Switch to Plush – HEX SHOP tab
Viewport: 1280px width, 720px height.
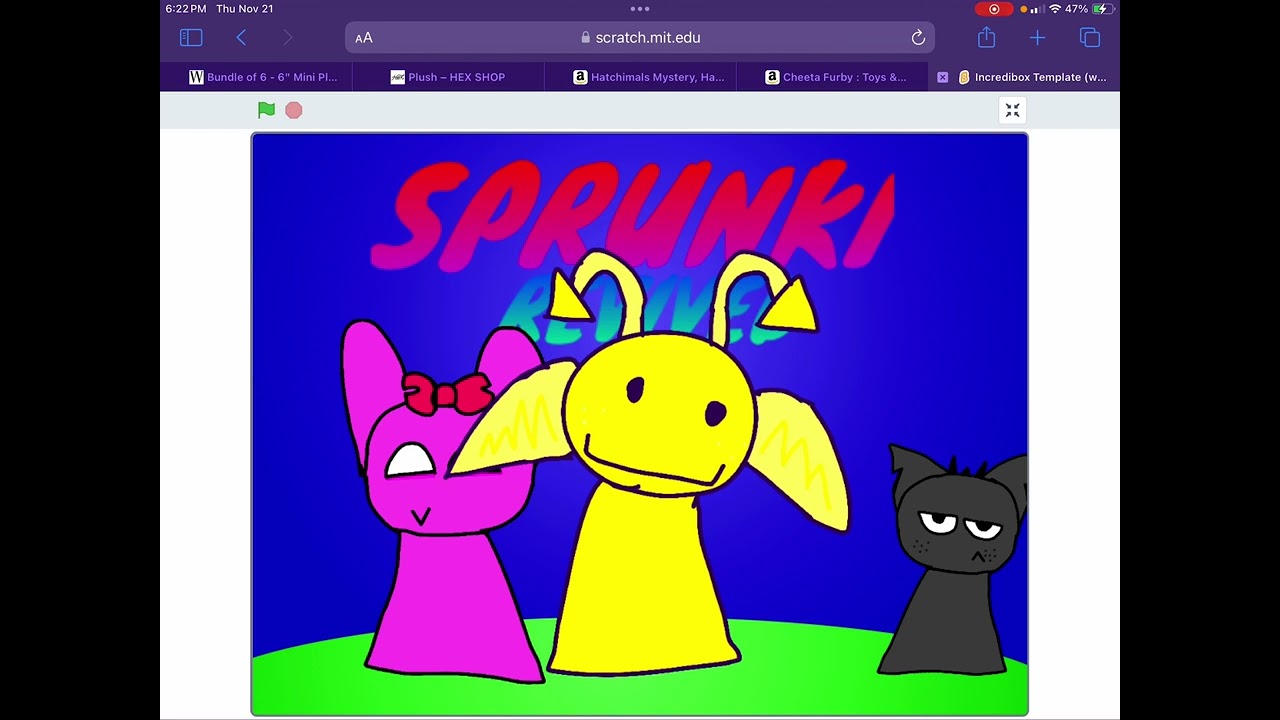point(448,77)
